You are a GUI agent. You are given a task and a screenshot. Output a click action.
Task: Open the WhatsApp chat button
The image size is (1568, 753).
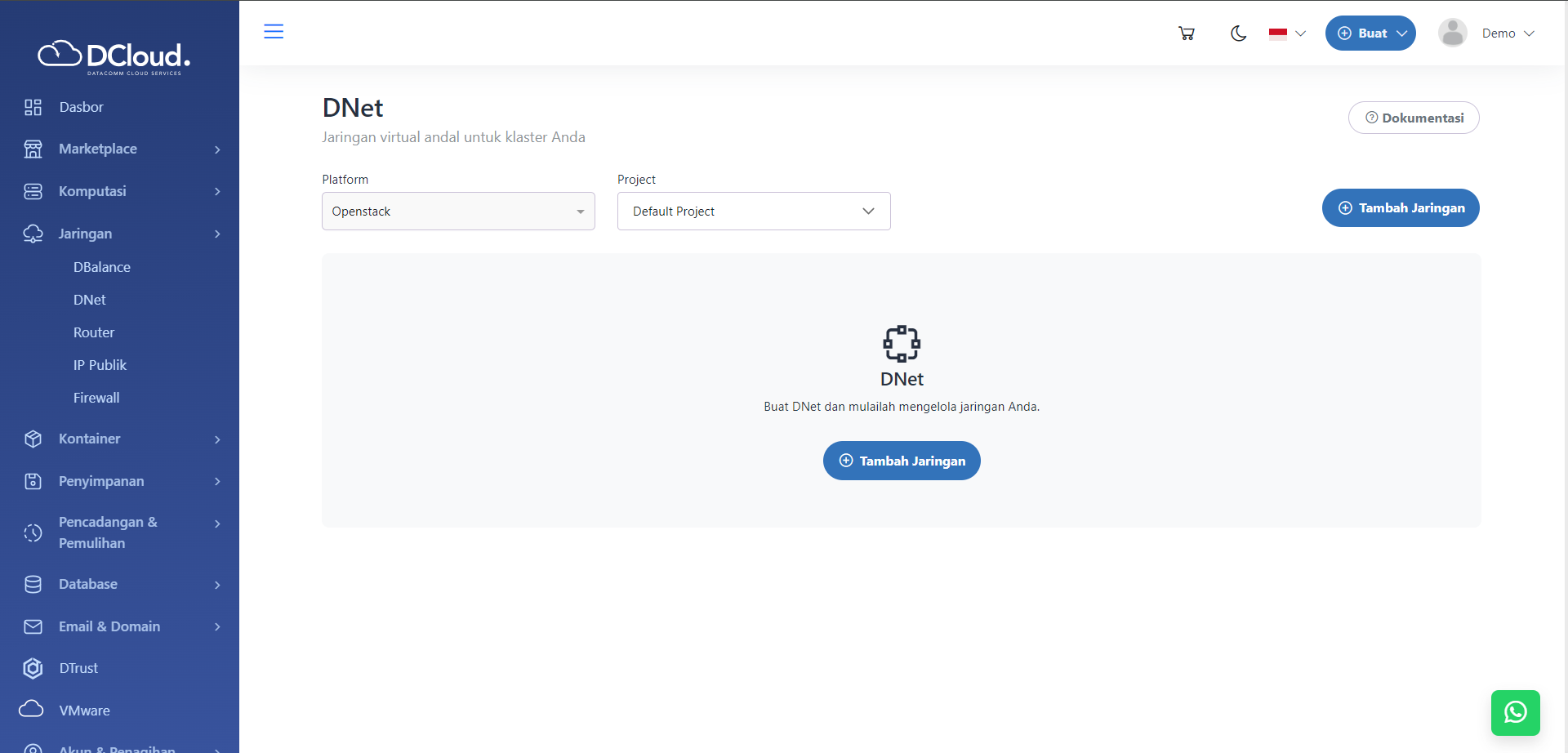(x=1515, y=712)
